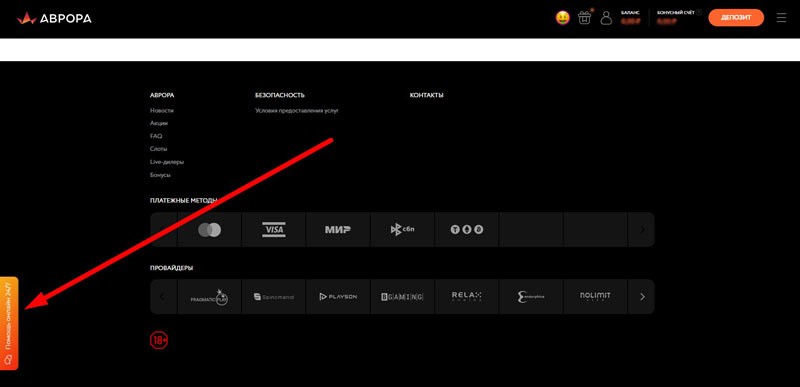Screen dimensions: 800x387
Task: Open the user profile icon
Action: pos(606,18)
